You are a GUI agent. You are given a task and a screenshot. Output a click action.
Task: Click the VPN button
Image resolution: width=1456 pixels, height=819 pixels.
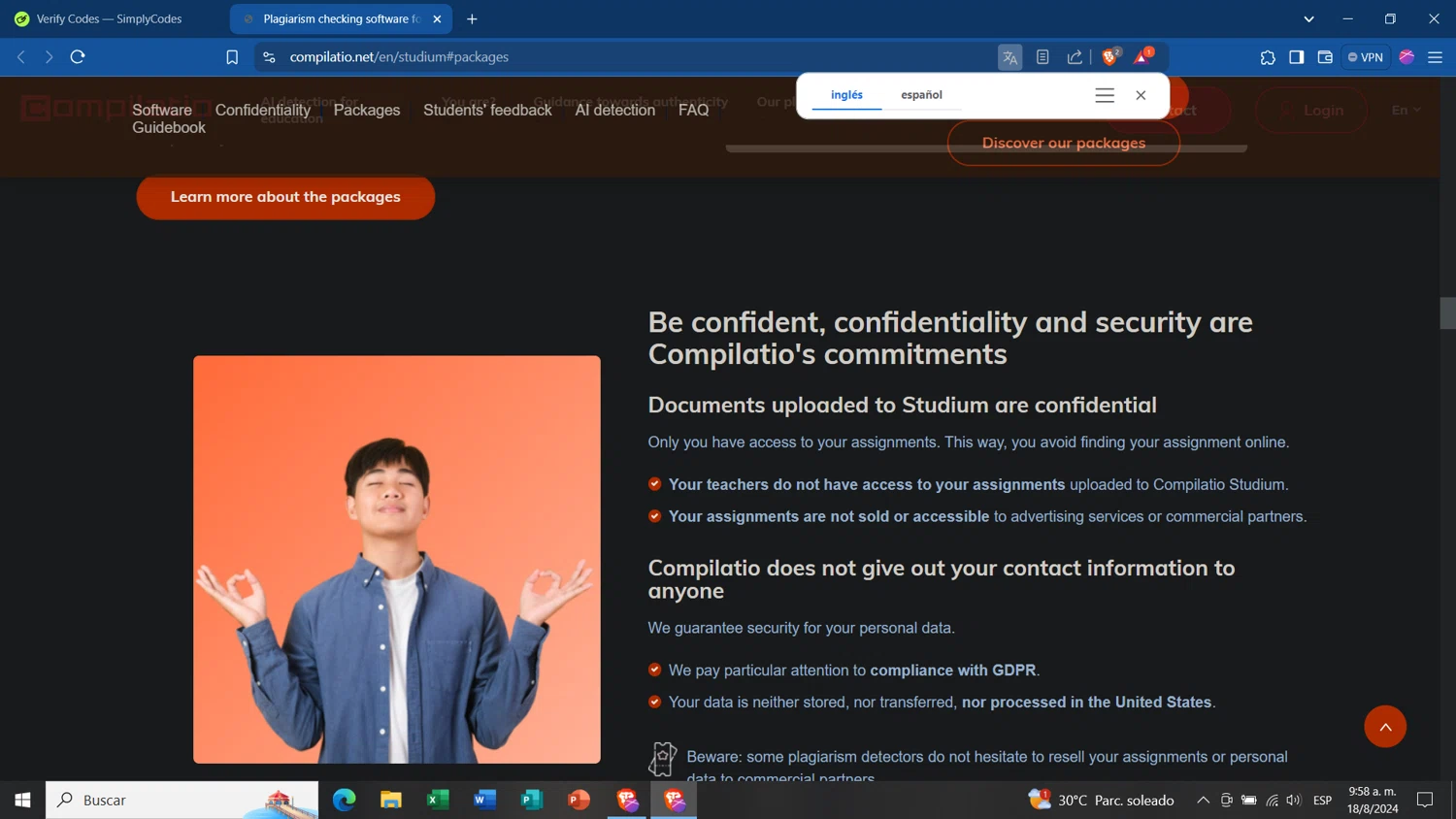1365,57
